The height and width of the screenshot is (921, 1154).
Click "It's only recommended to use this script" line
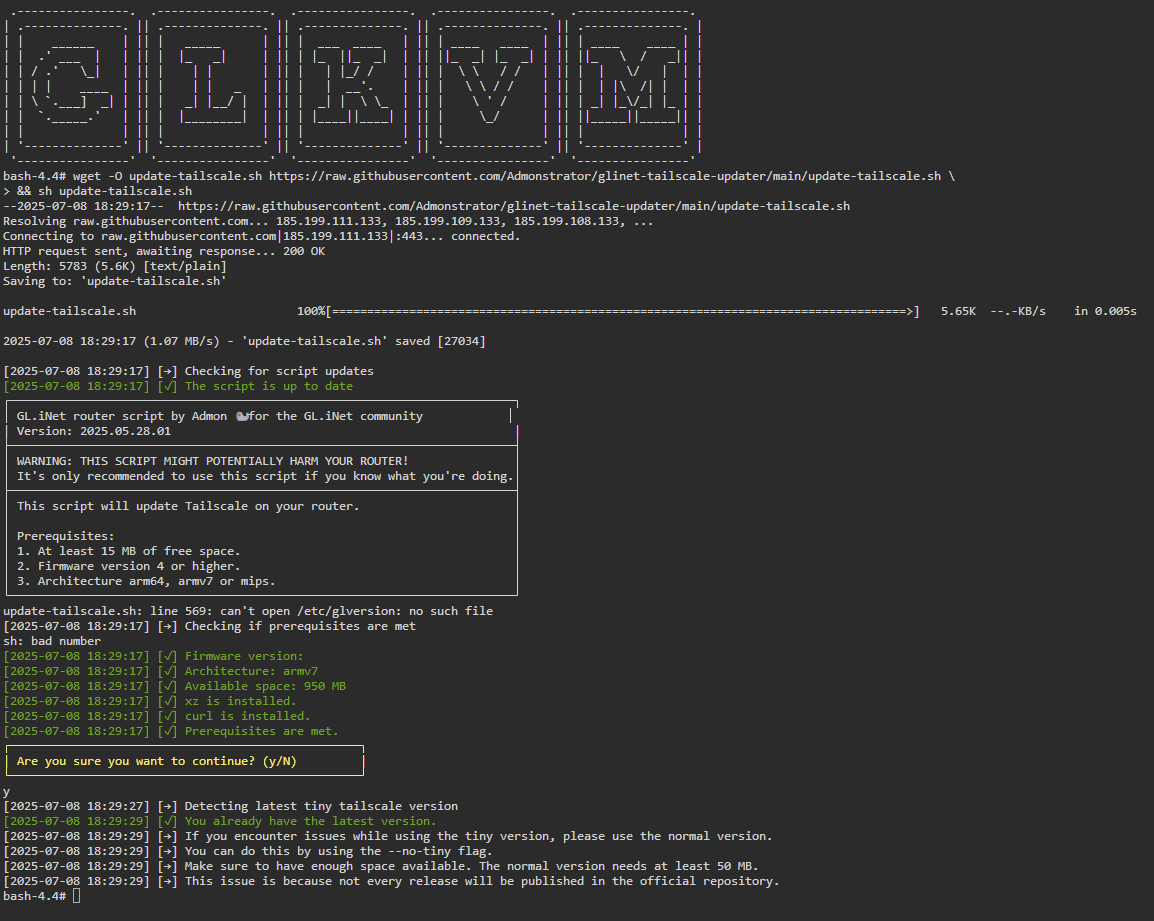pyautogui.click(x=265, y=476)
